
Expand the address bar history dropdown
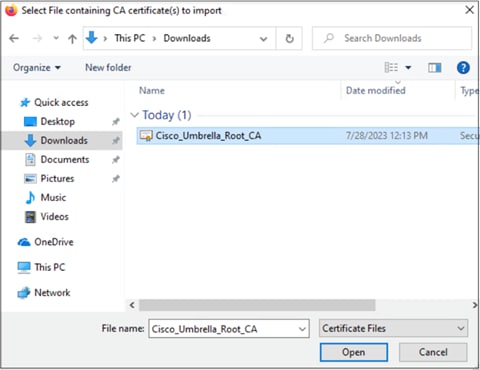tap(263, 39)
